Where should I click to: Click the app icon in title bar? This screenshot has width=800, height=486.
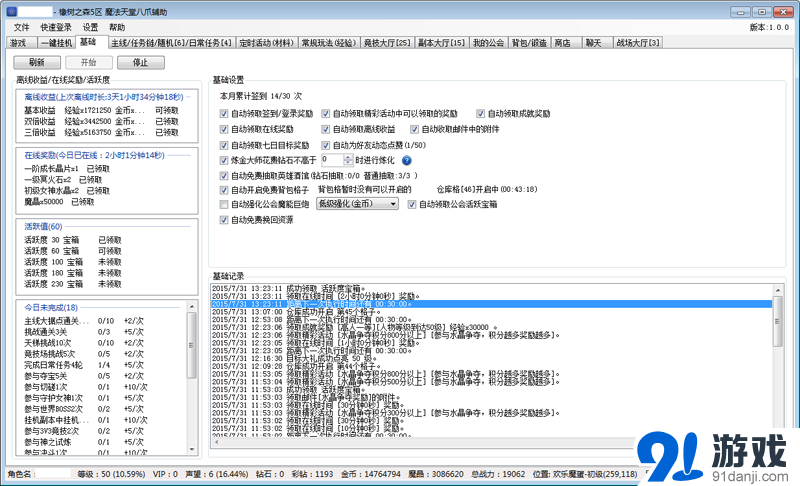(x=11, y=11)
